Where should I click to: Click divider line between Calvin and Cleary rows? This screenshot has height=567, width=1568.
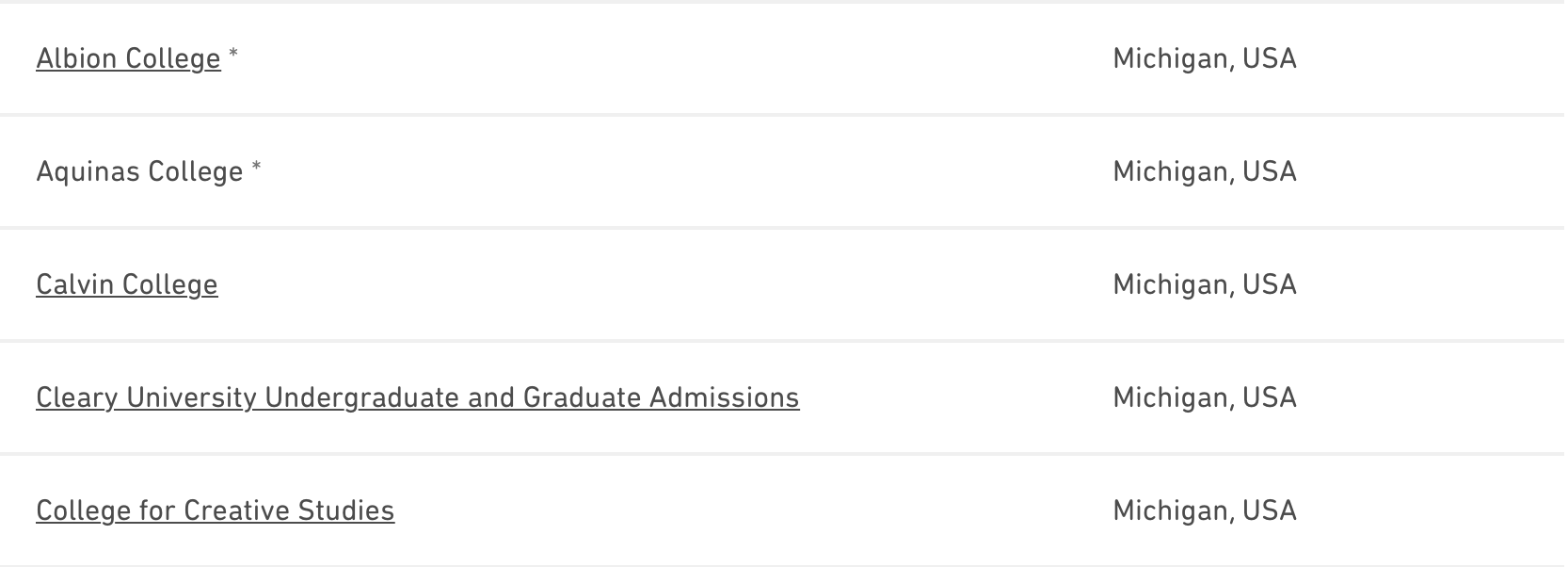[782, 340]
